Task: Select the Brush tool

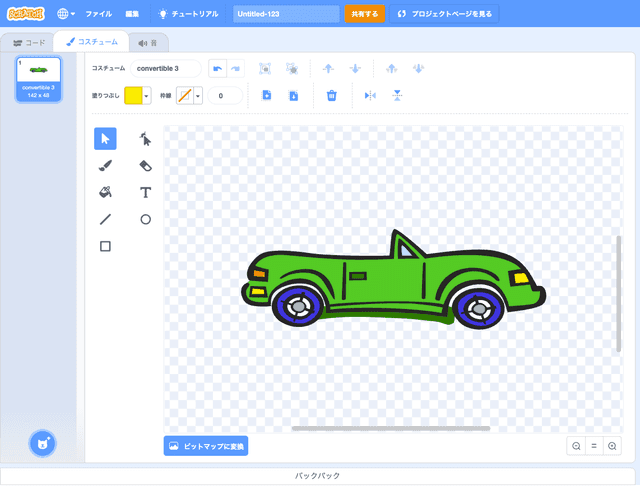Action: (x=105, y=165)
